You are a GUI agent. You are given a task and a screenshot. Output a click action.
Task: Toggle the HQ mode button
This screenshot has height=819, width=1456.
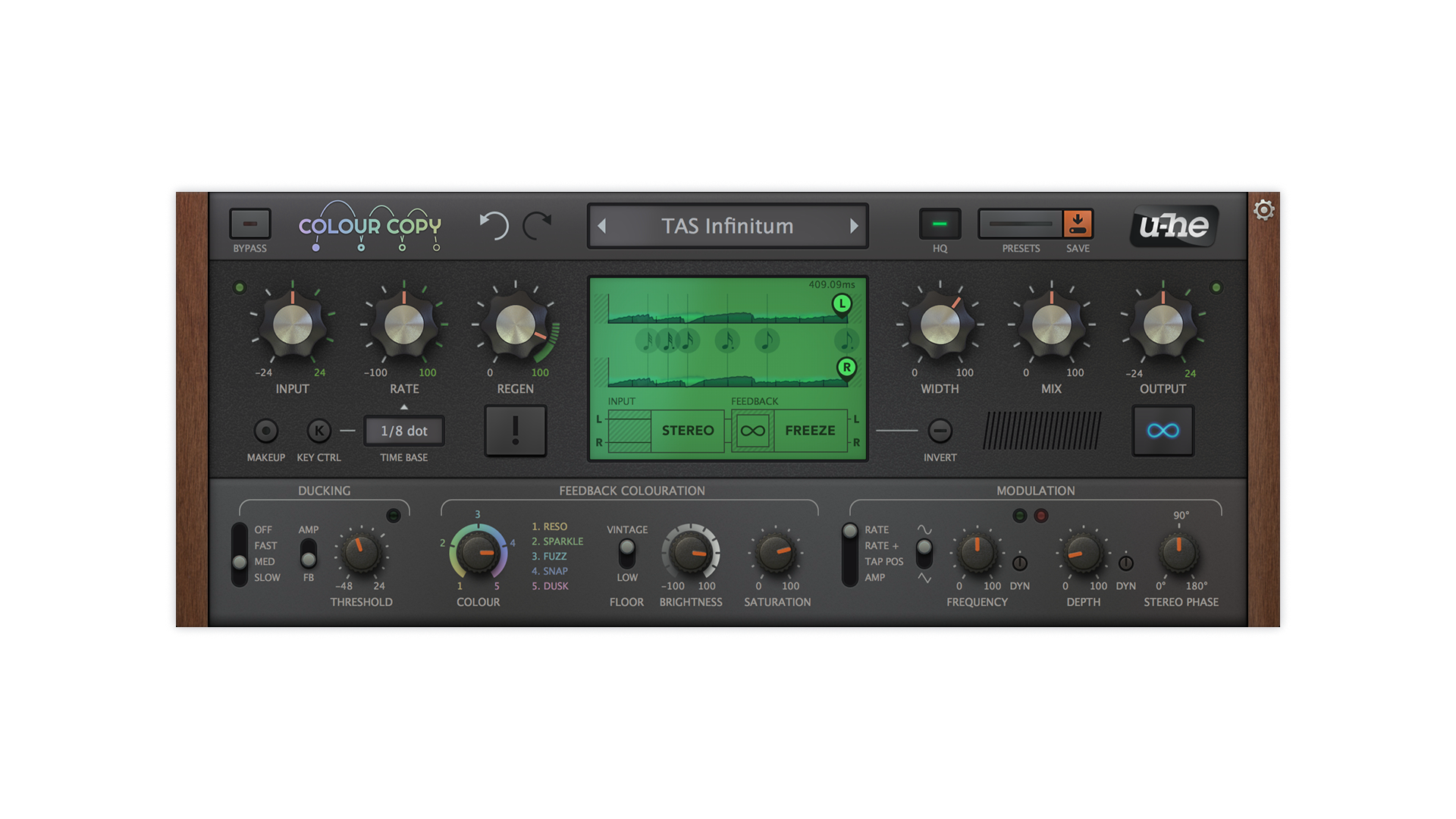tap(940, 224)
